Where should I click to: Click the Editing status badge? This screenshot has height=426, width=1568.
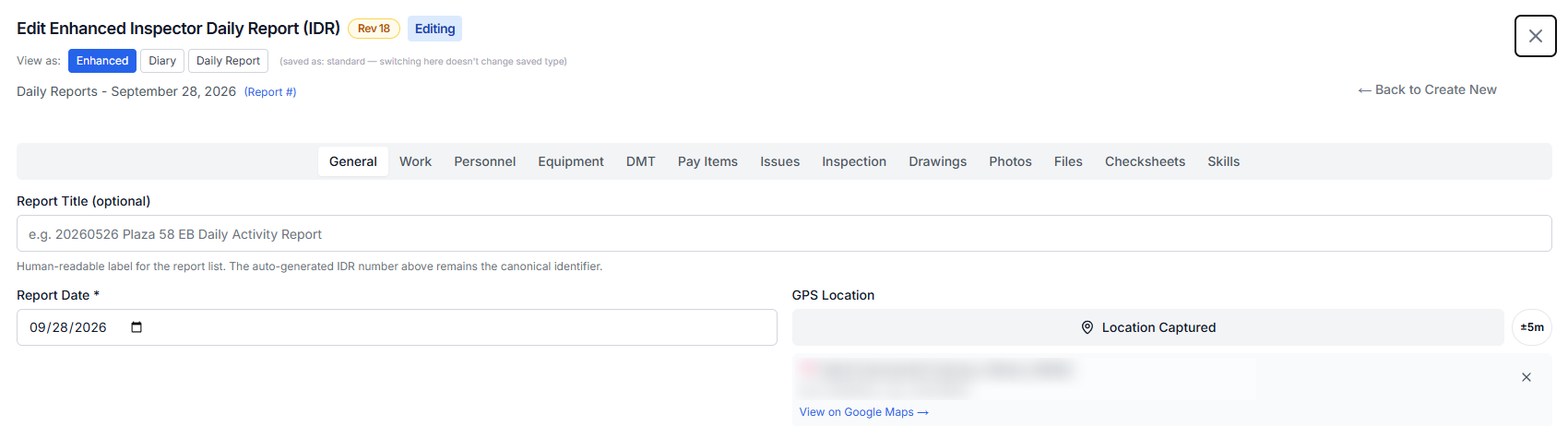click(x=435, y=29)
